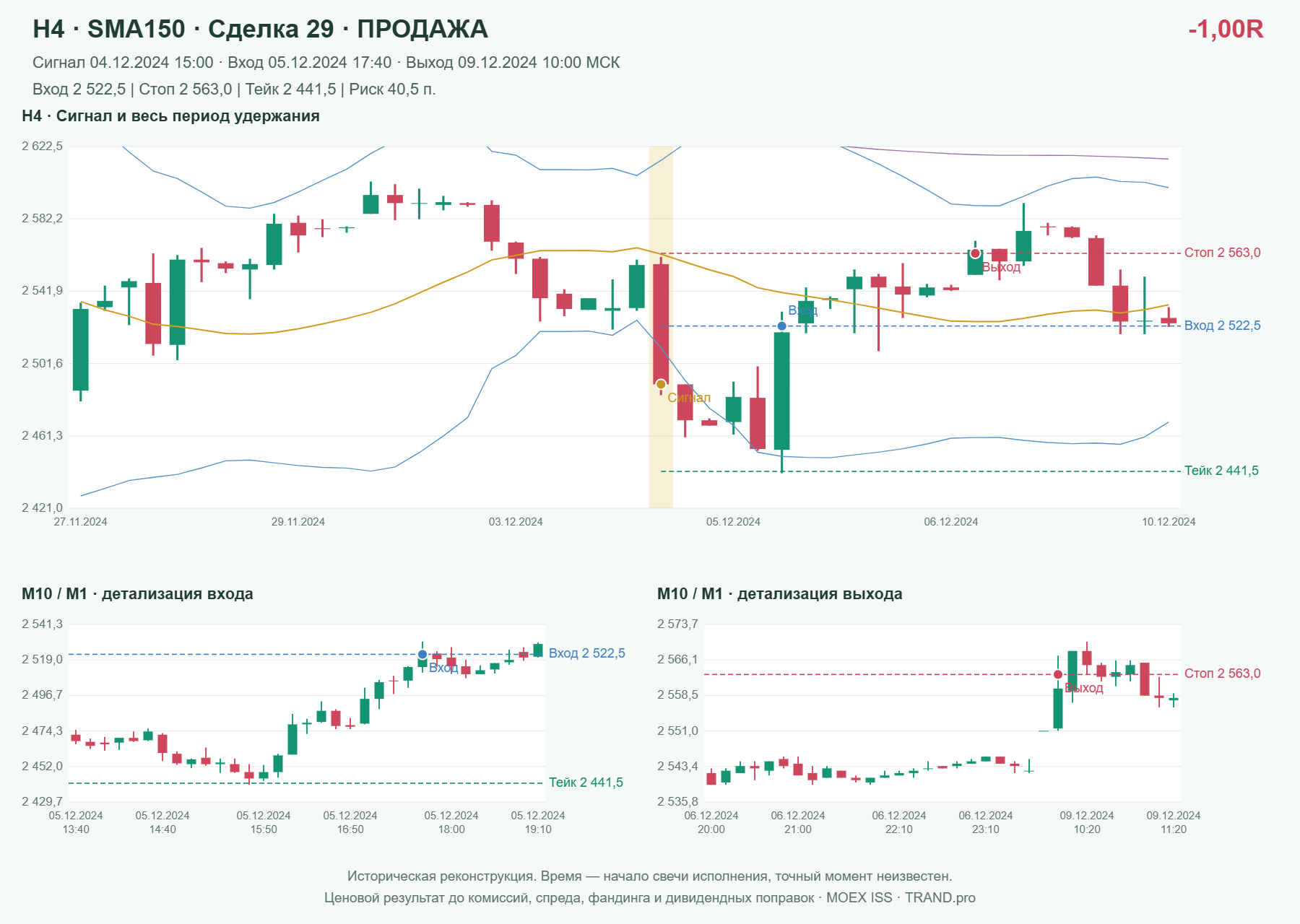Click the 2 501,6 price axis label
Screen dimensions: 1300x924
(42, 363)
